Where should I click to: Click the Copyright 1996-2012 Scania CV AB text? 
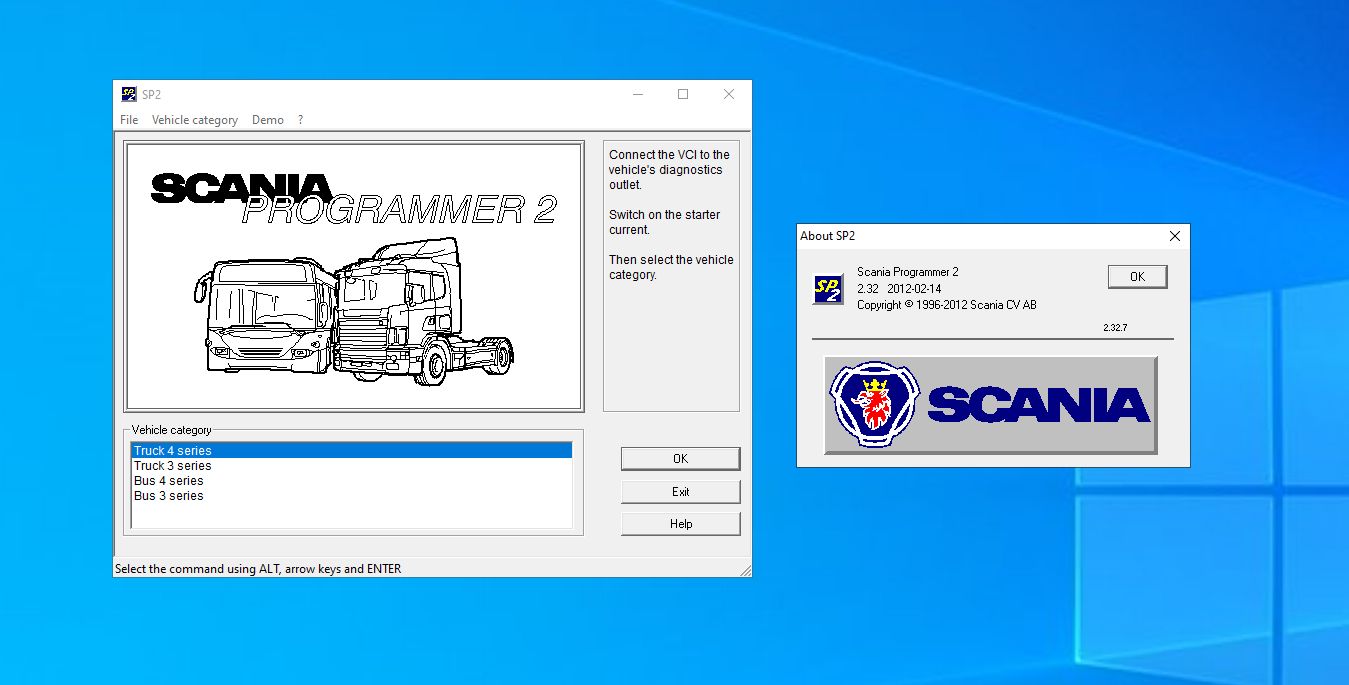pyautogui.click(x=947, y=305)
